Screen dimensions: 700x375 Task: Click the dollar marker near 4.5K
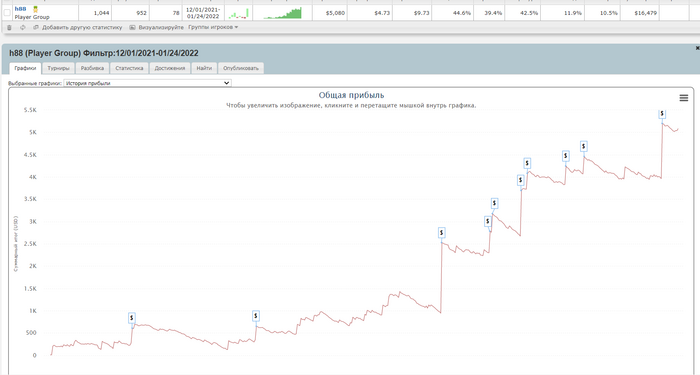(x=583, y=146)
